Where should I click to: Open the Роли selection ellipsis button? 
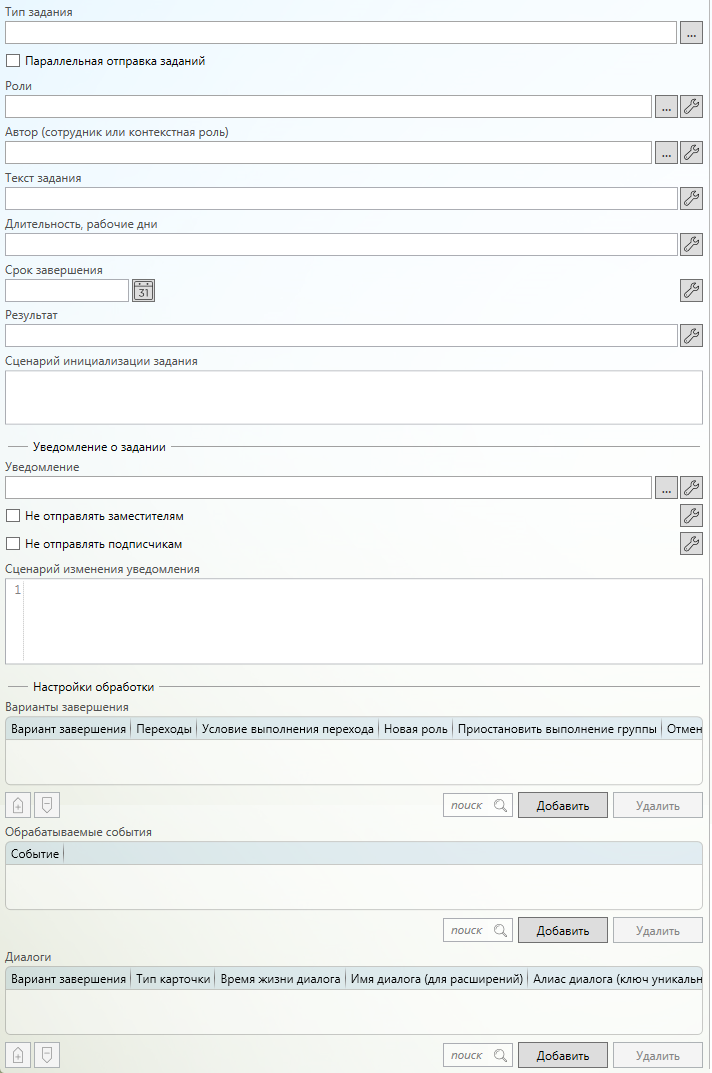click(x=666, y=107)
